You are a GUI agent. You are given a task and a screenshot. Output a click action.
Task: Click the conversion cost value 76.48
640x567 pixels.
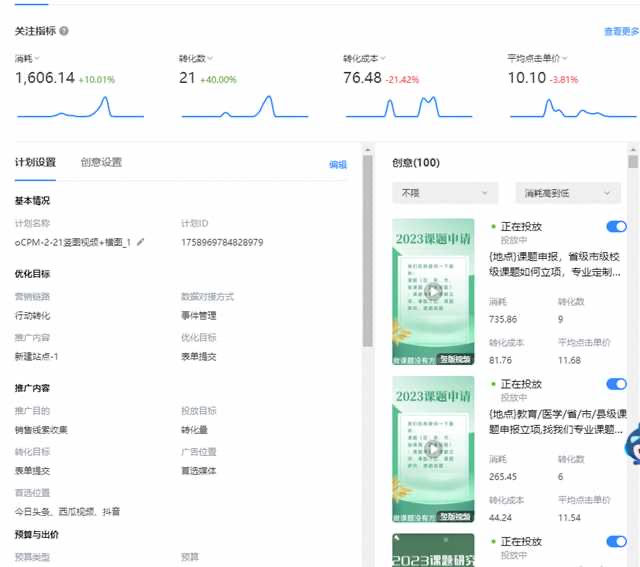coord(362,78)
